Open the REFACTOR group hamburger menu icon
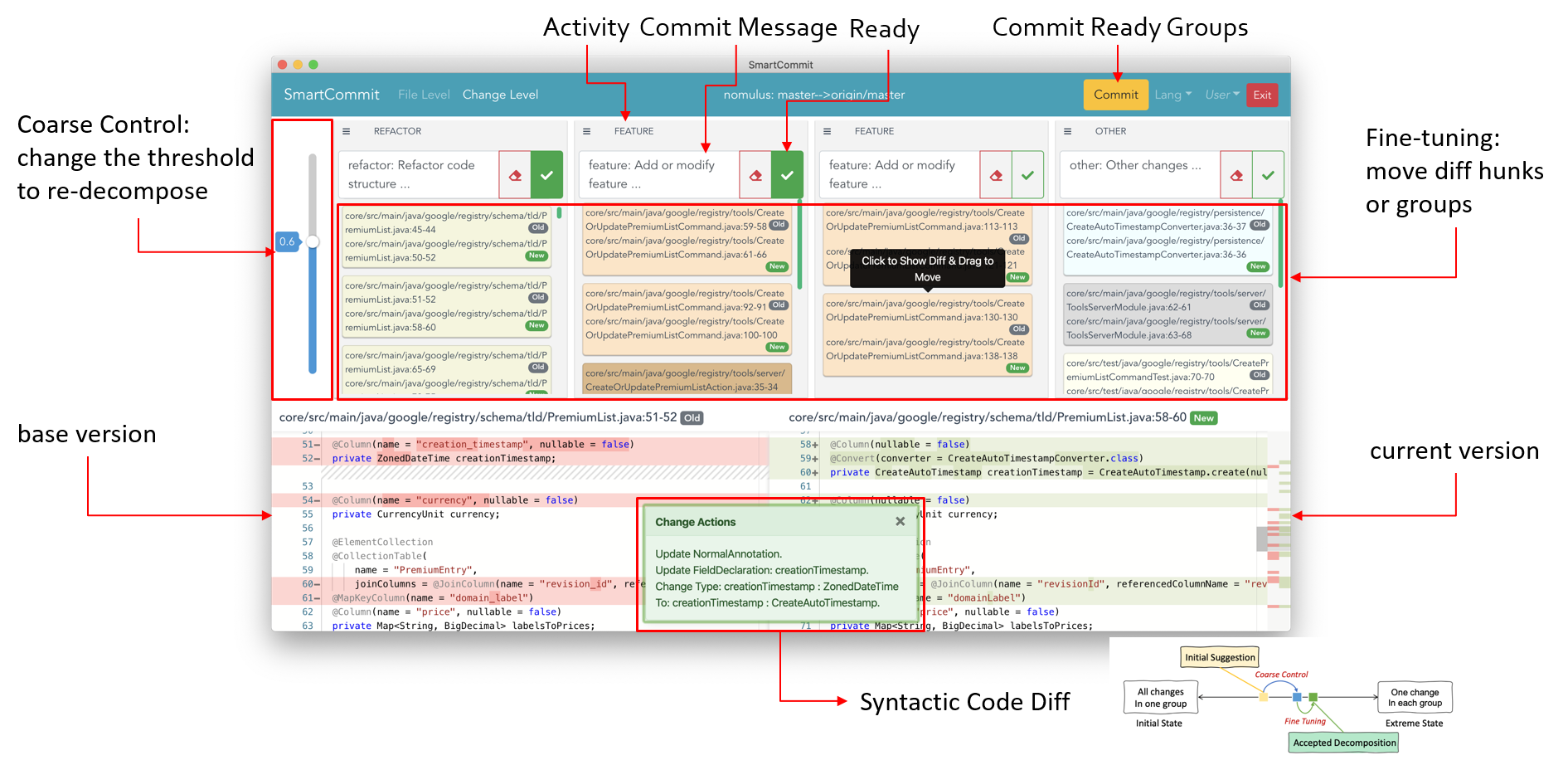 coord(347,131)
